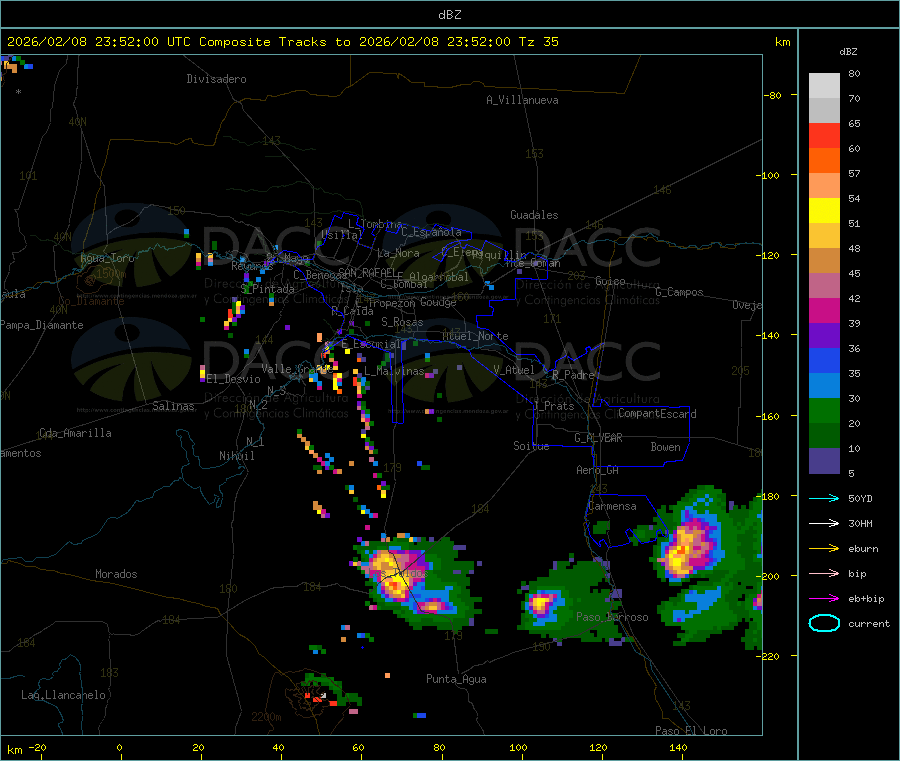This screenshot has width=900, height=761.
Task: Click the white 30HM arrow icon
Action: pyautogui.click(x=824, y=523)
